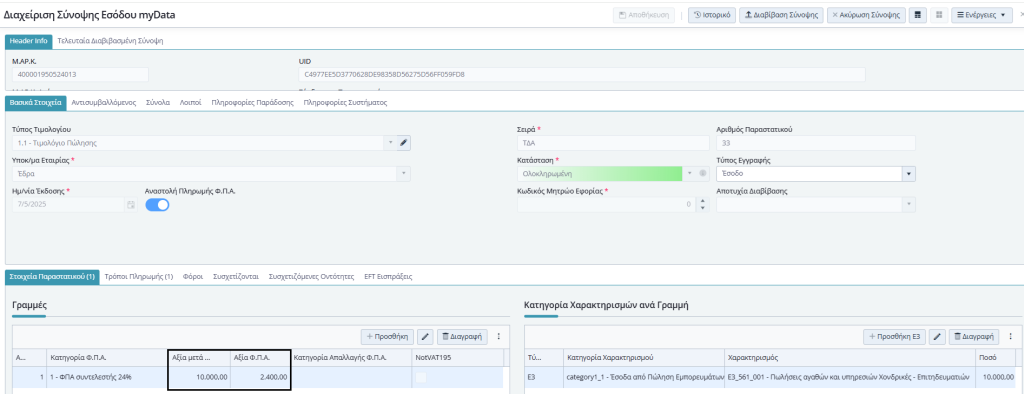This screenshot has width=1024, height=394.
Task: Switch to the grid layout view icon
Action: click(x=939, y=15)
